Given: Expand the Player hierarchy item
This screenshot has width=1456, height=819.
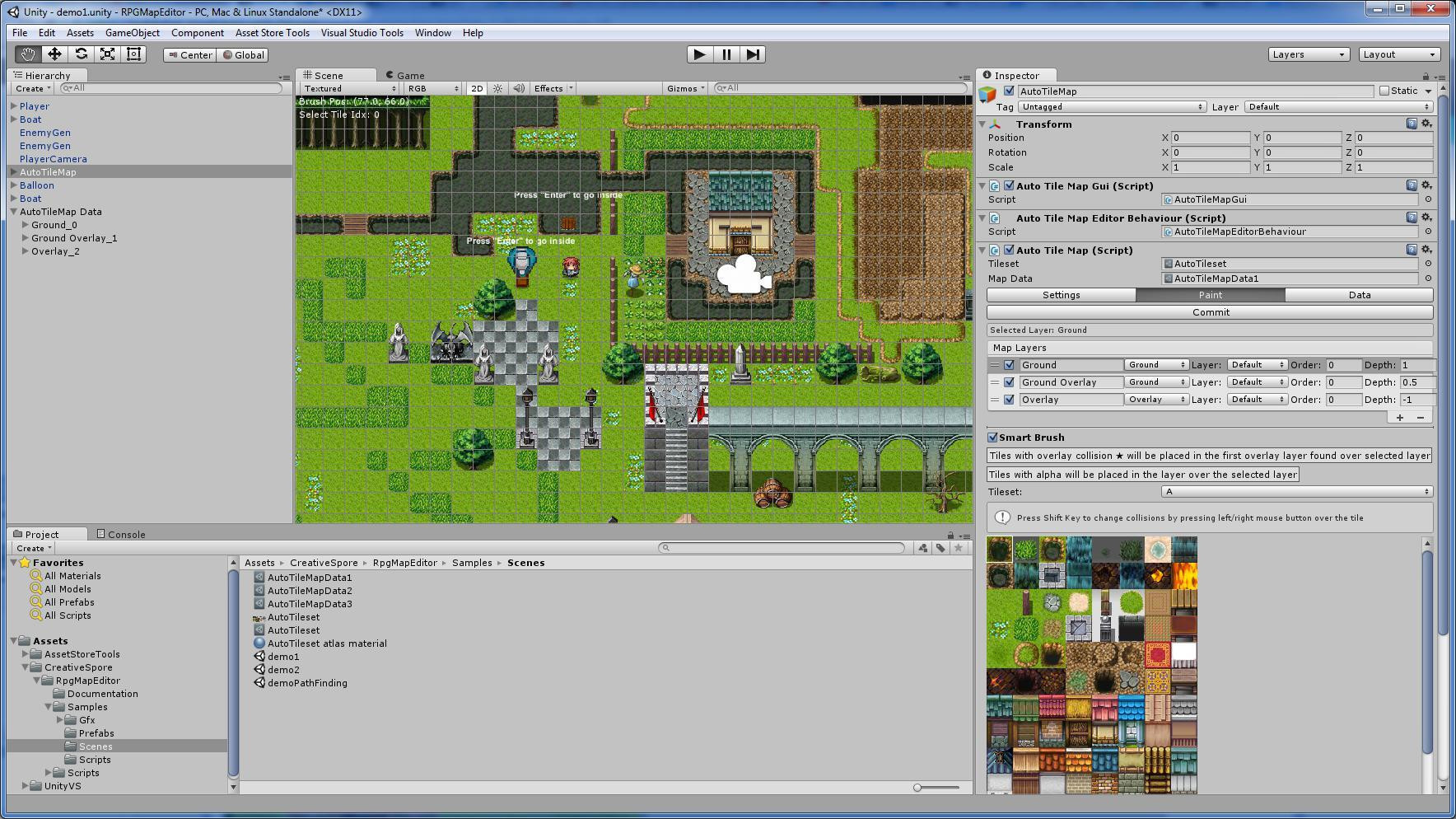Looking at the screenshot, I should click(x=14, y=106).
